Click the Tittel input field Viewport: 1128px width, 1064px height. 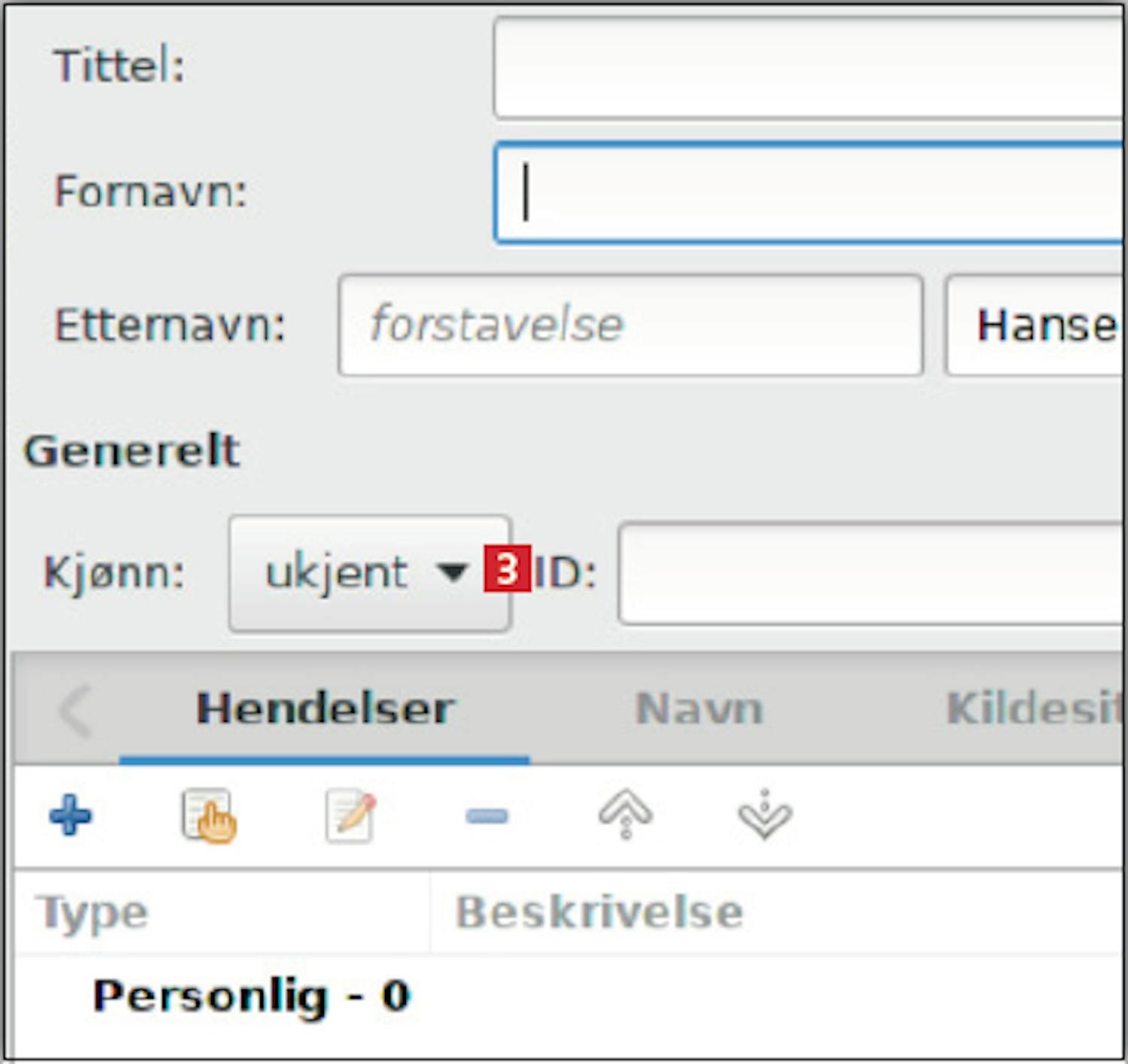click(x=808, y=68)
